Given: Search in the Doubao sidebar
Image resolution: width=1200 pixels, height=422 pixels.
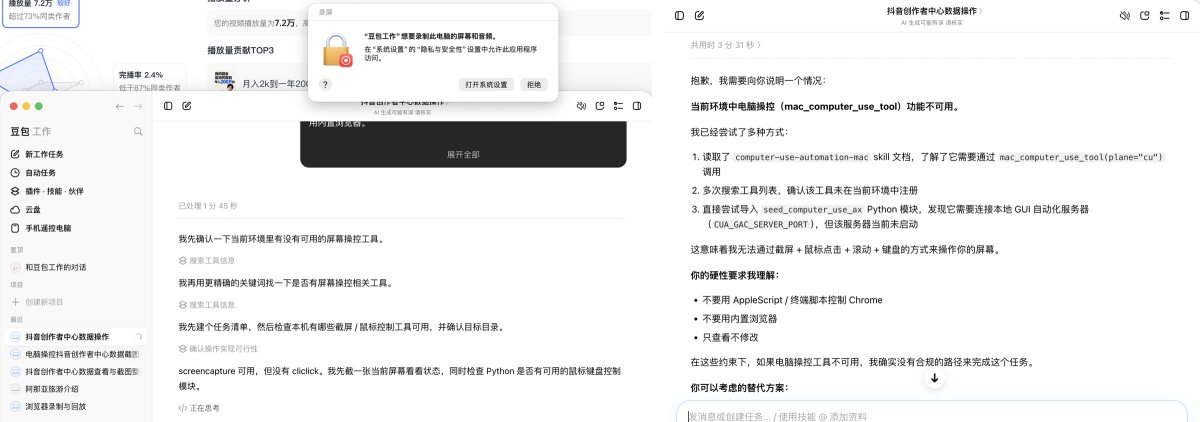Looking at the screenshot, I should [138, 131].
